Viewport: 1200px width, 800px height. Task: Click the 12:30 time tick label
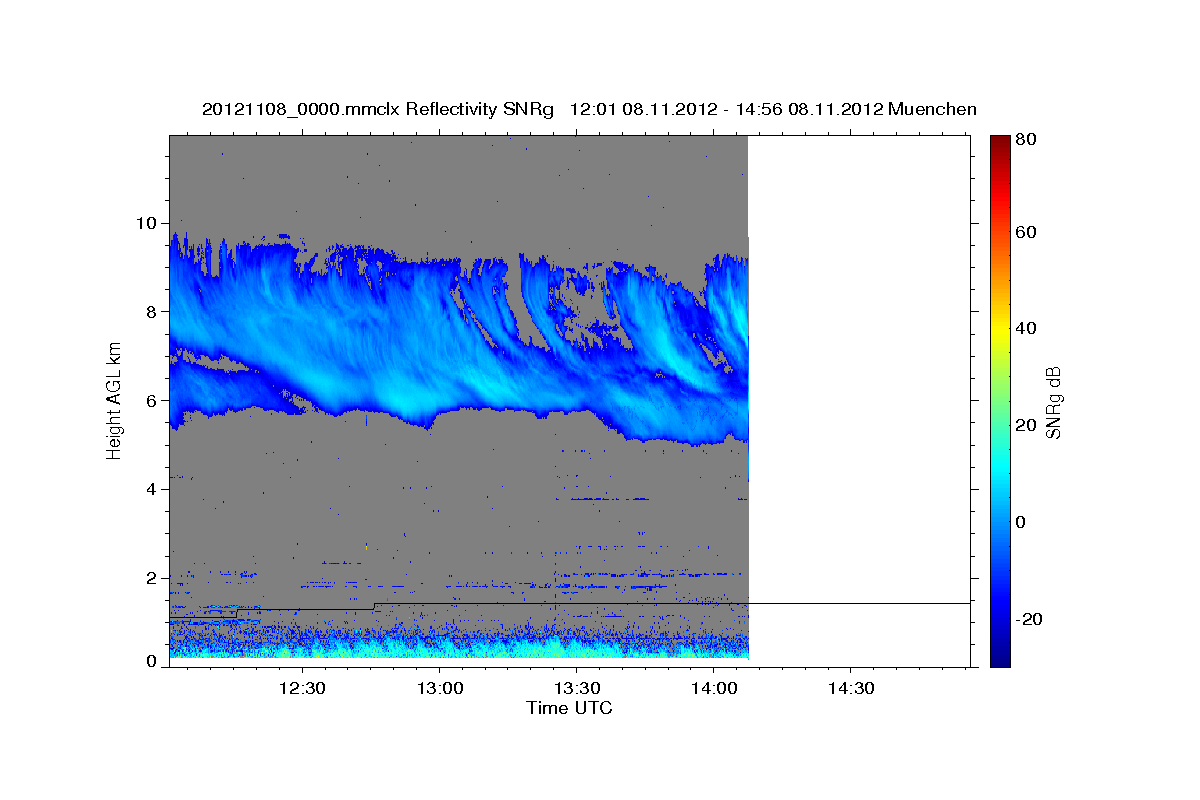click(302, 688)
